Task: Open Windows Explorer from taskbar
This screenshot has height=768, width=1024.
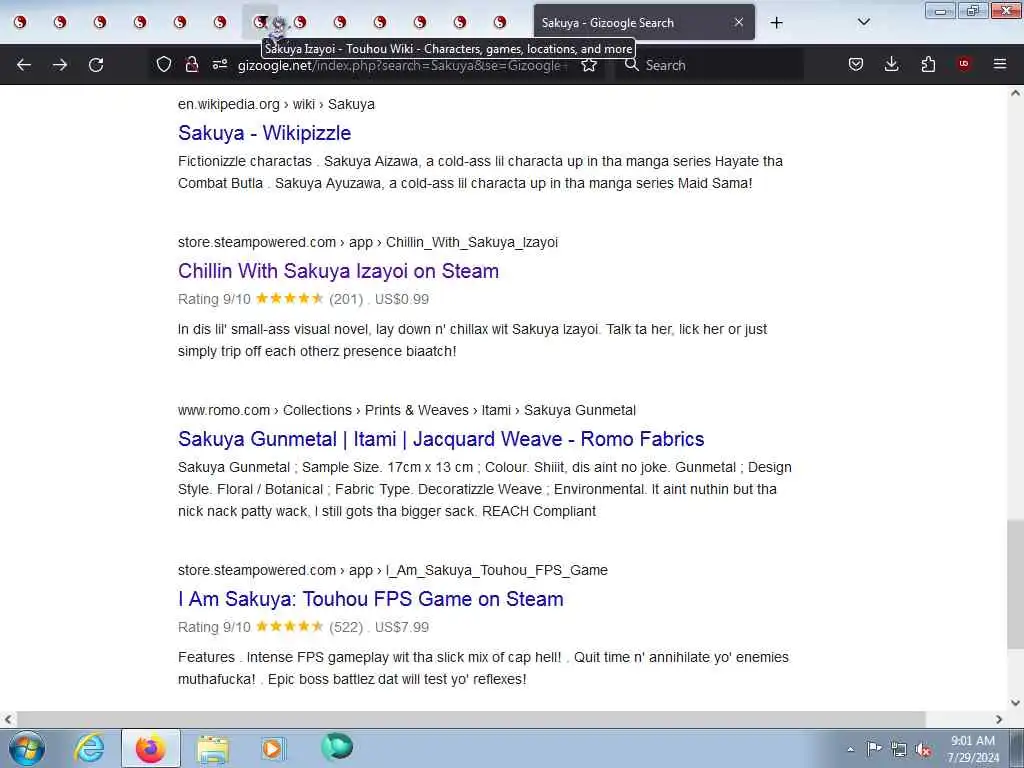Action: [x=213, y=748]
